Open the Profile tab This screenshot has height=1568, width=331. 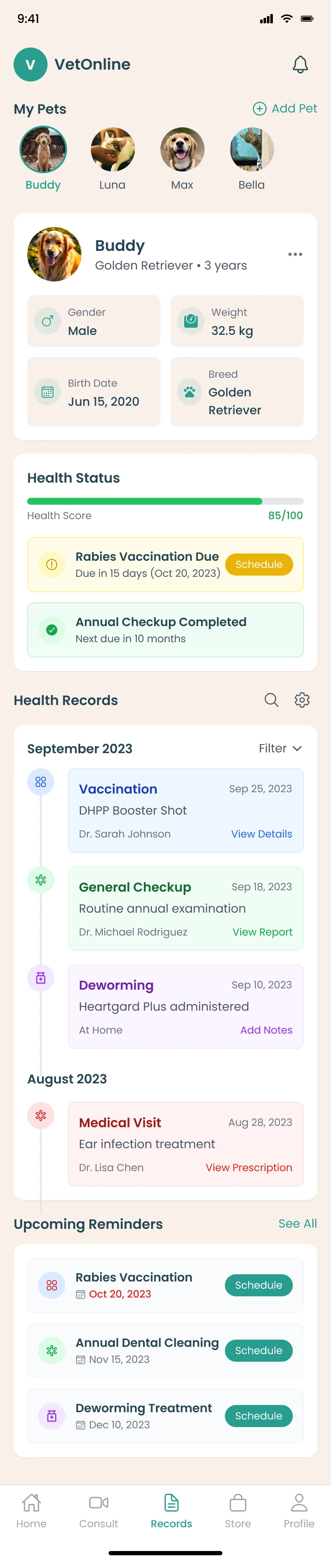point(299,1511)
